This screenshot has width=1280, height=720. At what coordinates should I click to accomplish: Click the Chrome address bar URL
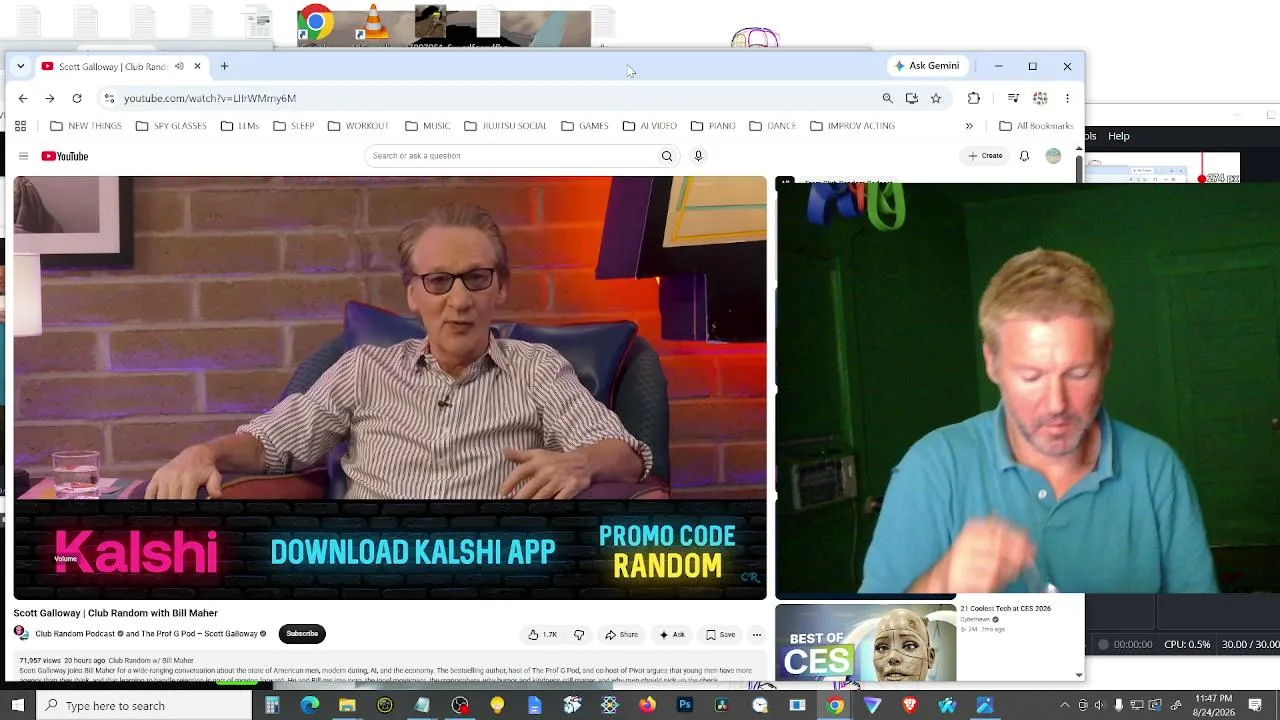point(210,98)
